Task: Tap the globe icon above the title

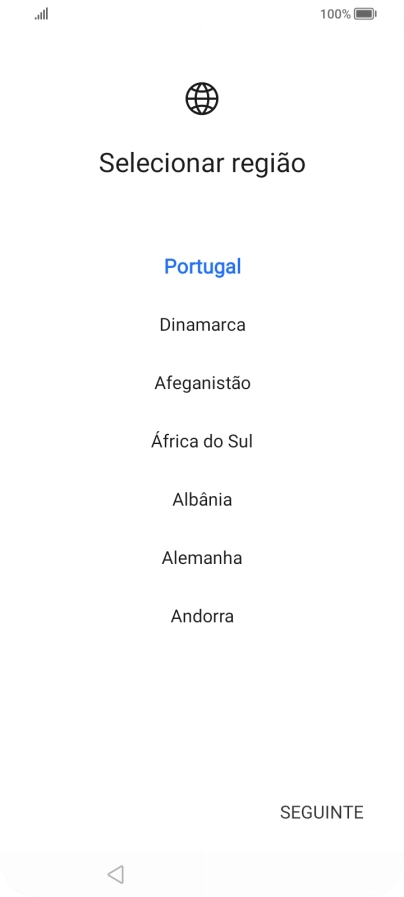Action: click(x=202, y=98)
